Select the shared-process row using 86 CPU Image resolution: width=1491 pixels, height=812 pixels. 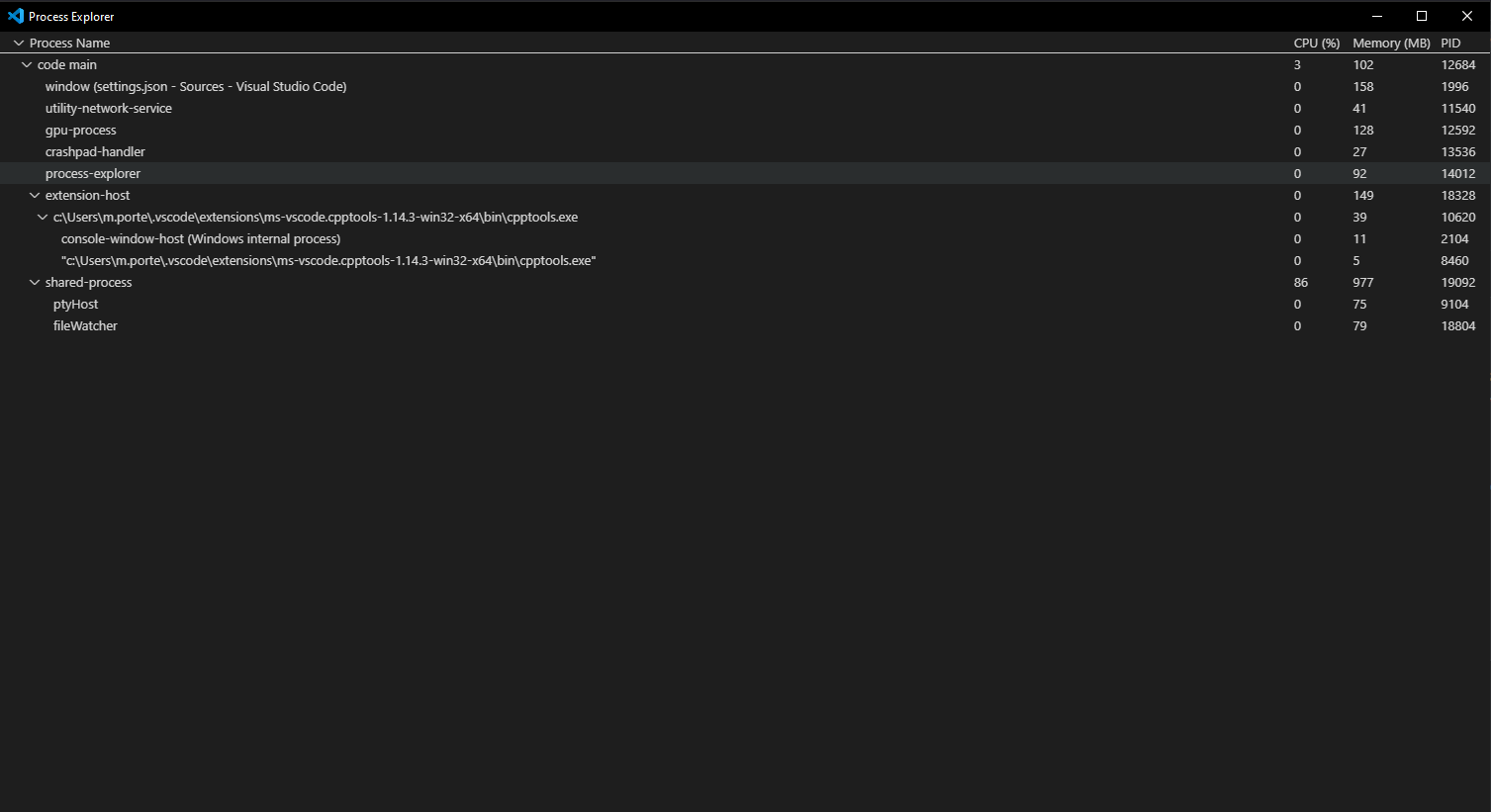coord(88,282)
